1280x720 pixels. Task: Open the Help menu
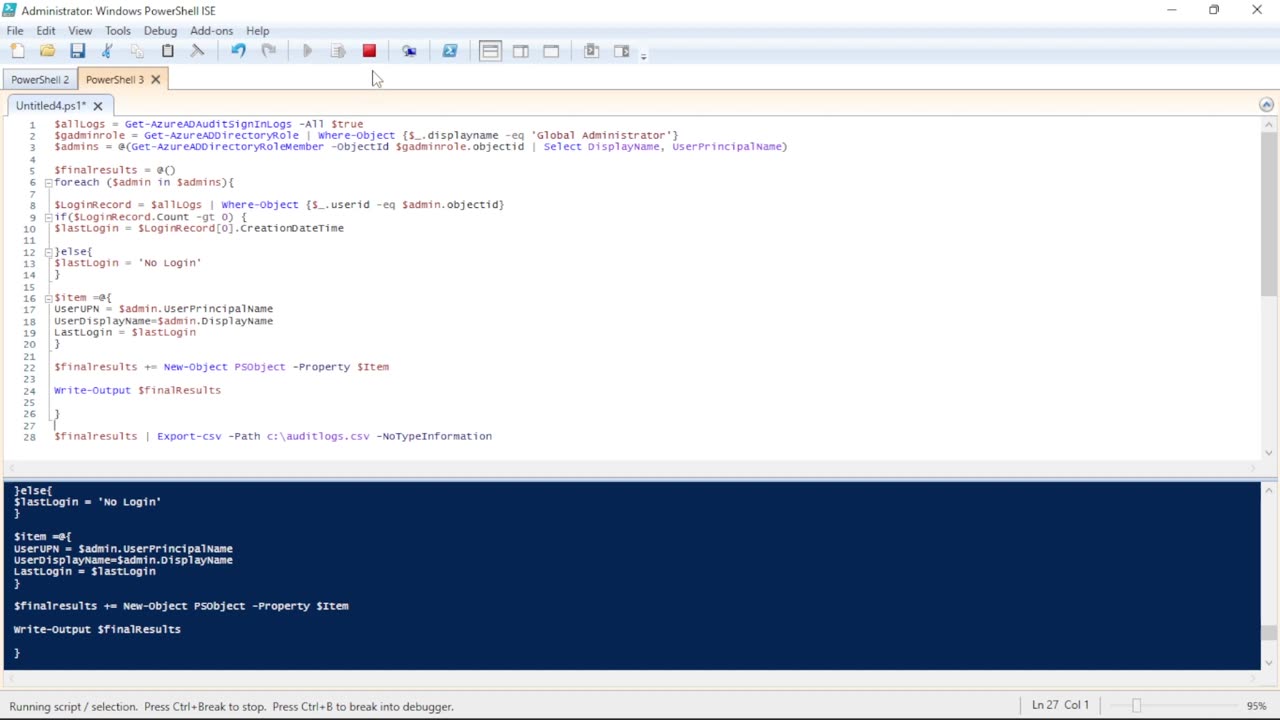(257, 31)
